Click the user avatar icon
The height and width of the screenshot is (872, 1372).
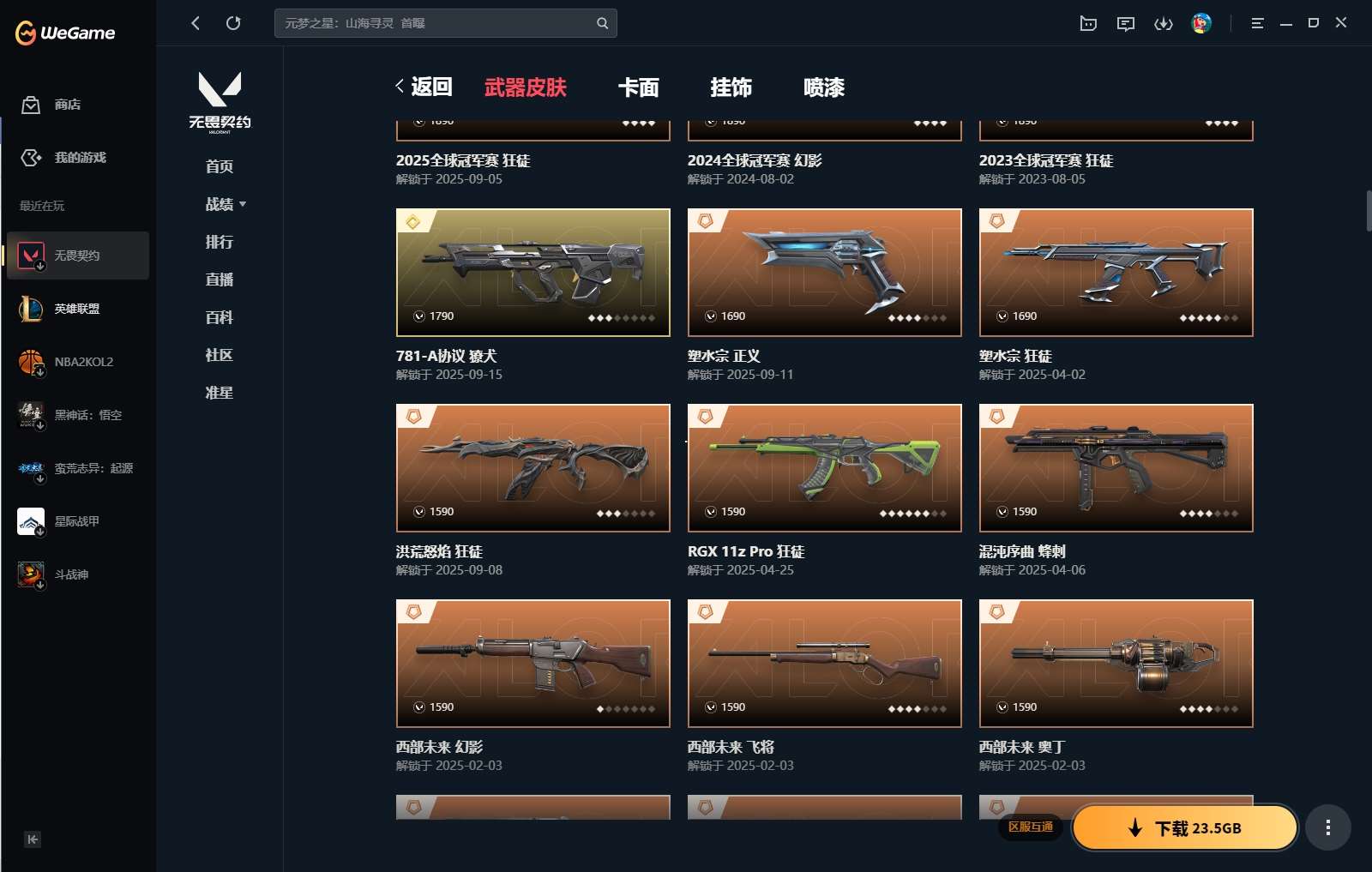coord(1201,23)
